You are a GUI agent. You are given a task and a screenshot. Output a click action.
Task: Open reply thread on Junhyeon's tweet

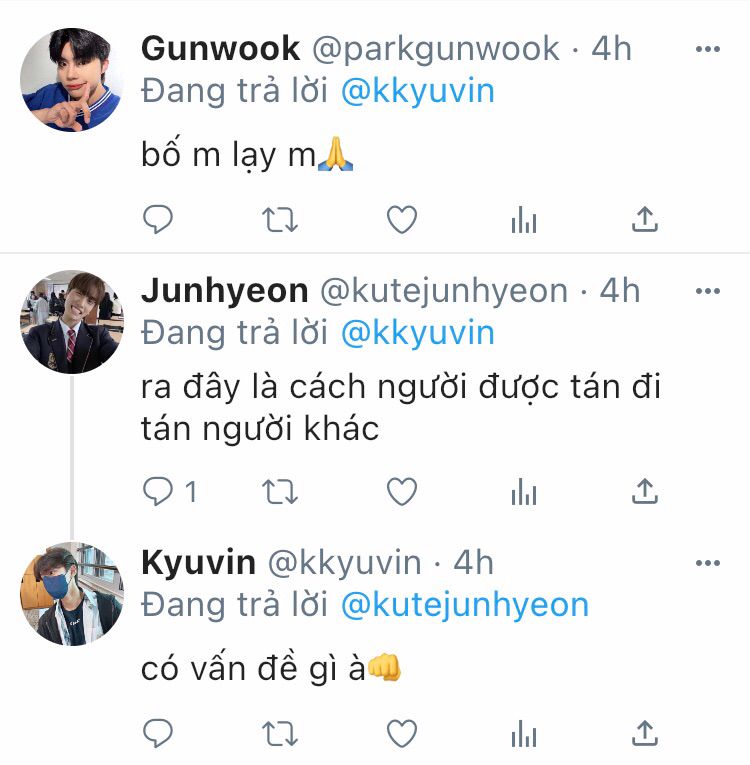coord(169,491)
